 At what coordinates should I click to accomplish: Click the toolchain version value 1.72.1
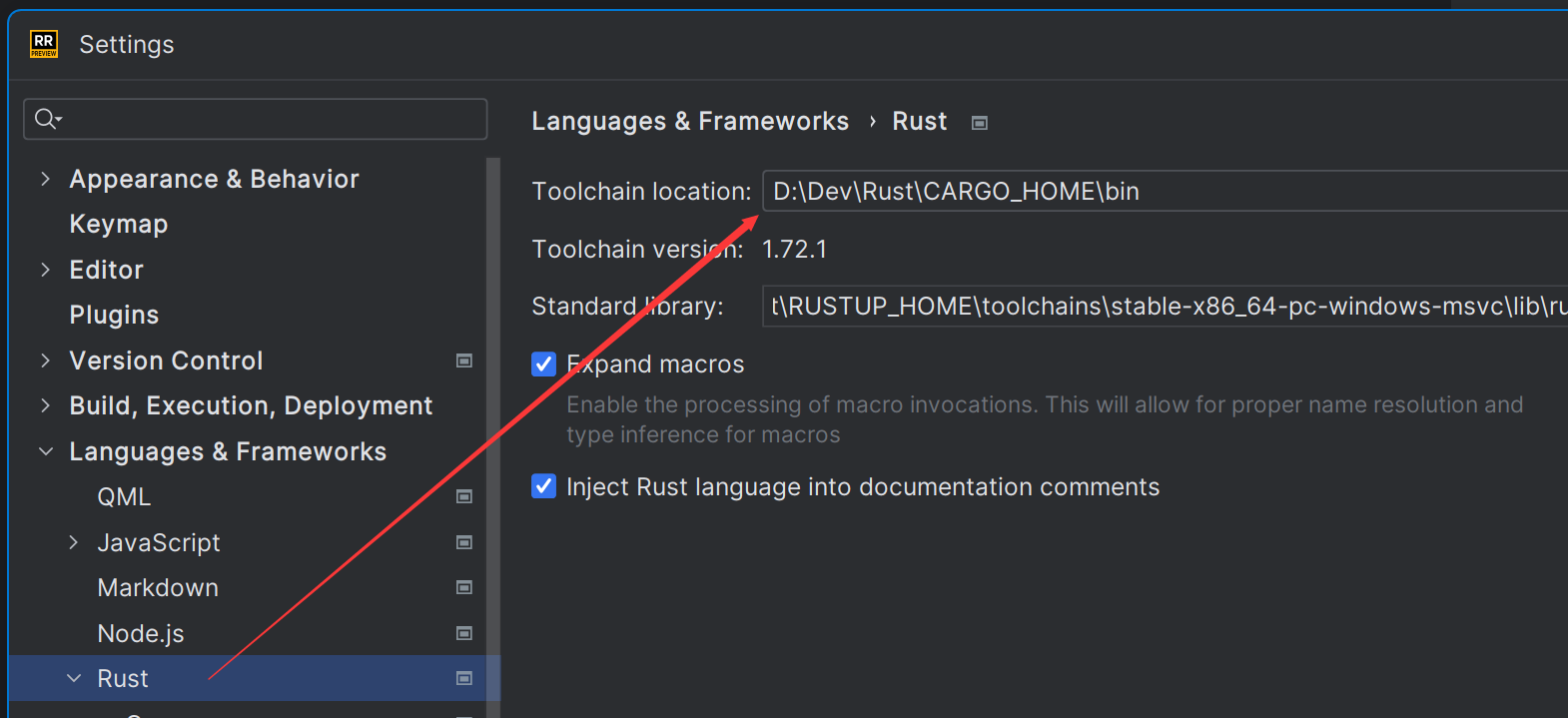point(795,249)
